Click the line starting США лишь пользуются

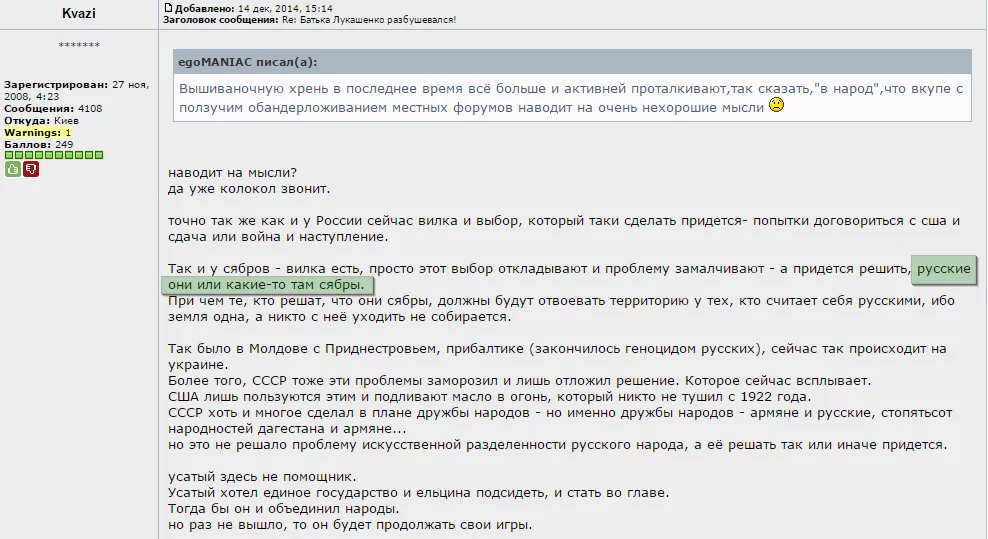point(490,397)
